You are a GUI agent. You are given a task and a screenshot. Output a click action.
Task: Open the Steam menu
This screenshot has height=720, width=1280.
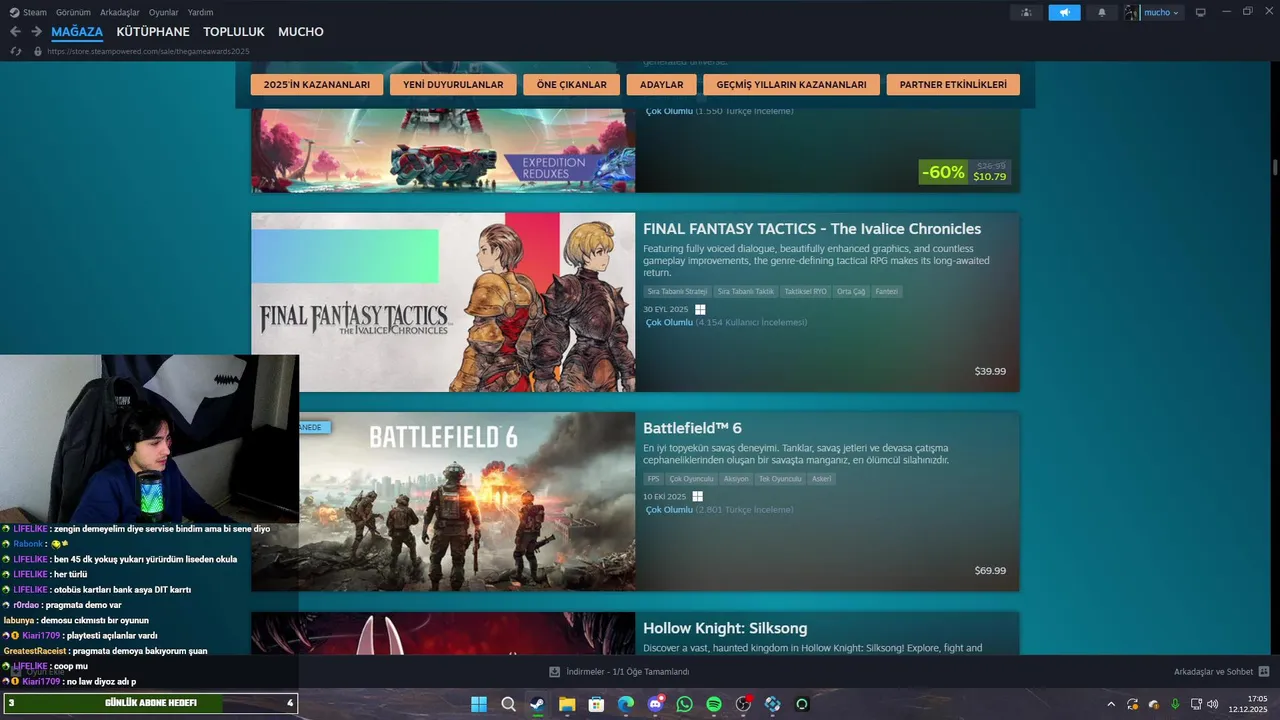(29, 12)
